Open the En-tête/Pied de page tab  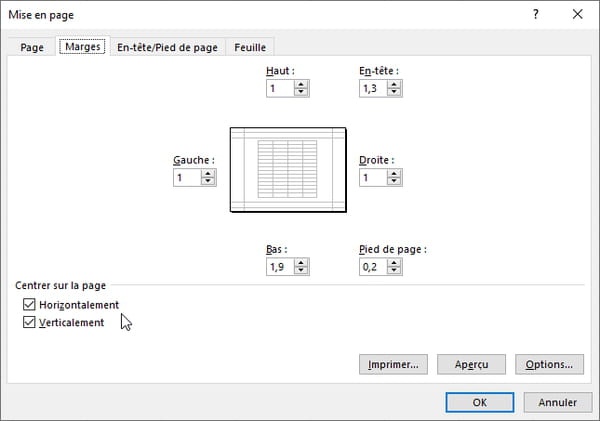click(167, 47)
